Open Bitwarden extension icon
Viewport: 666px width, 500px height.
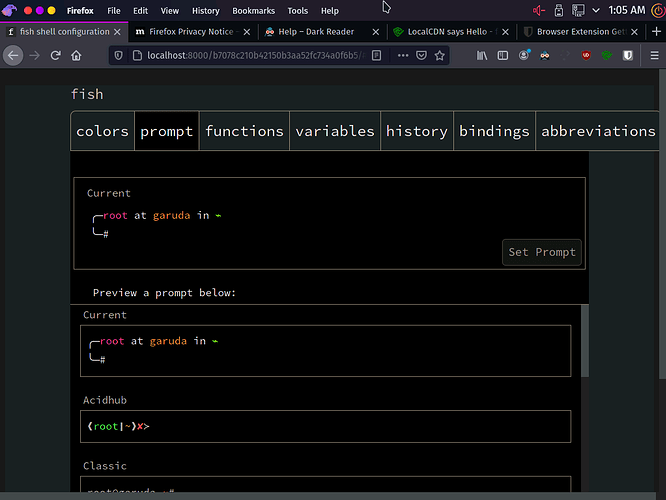pos(628,55)
